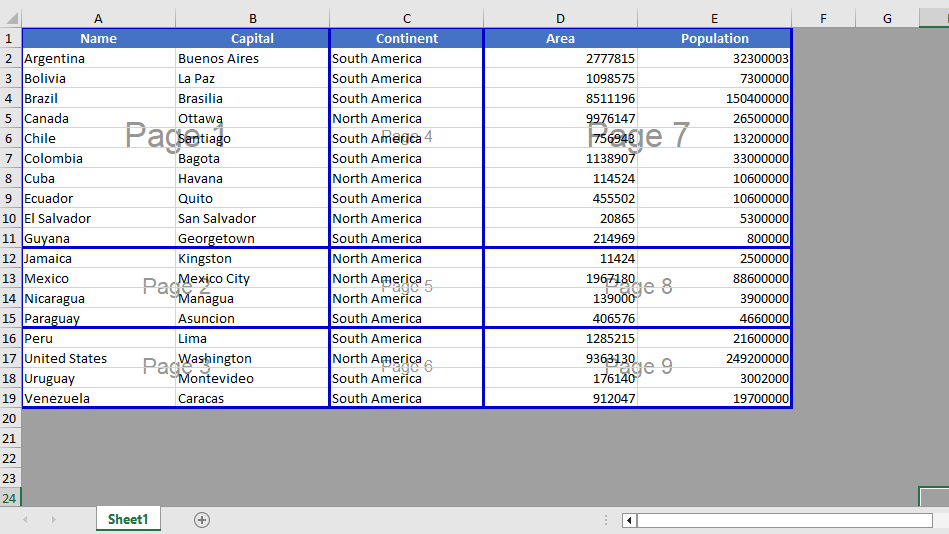Select column A header
949x534 pixels.
pyautogui.click(x=99, y=19)
